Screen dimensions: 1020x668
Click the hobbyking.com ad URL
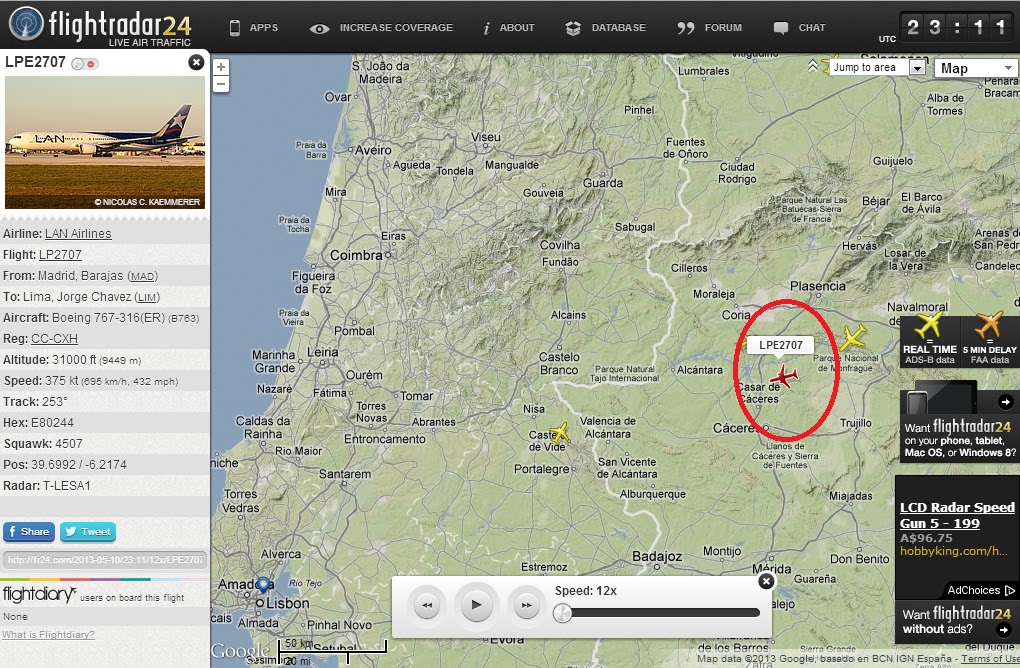click(x=953, y=551)
